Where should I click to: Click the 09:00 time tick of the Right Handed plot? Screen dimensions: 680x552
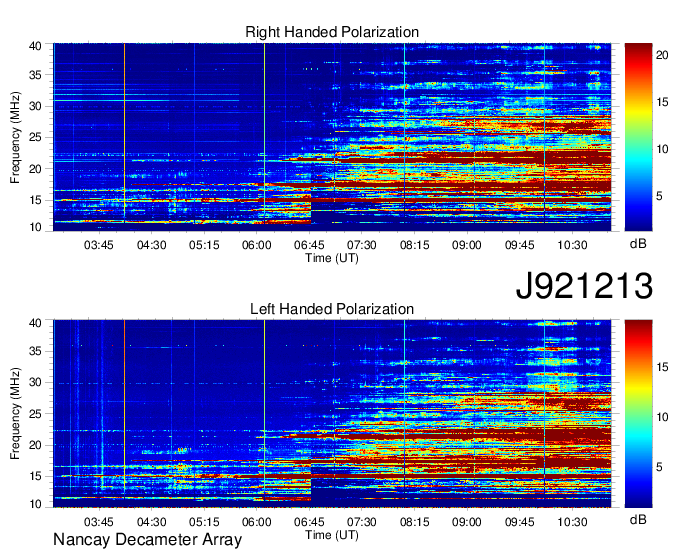467,245
